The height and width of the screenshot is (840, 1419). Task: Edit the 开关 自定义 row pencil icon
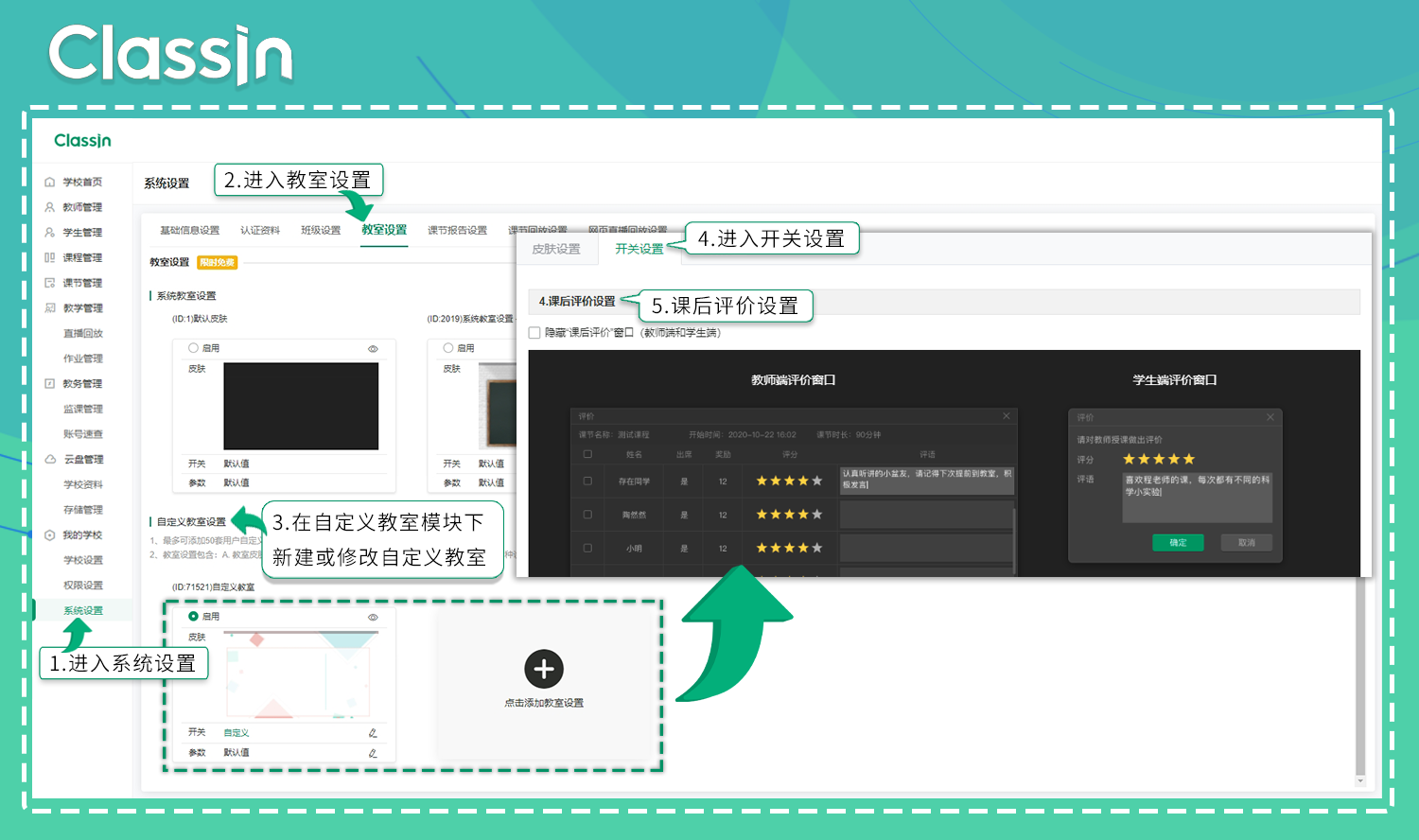[x=373, y=733]
